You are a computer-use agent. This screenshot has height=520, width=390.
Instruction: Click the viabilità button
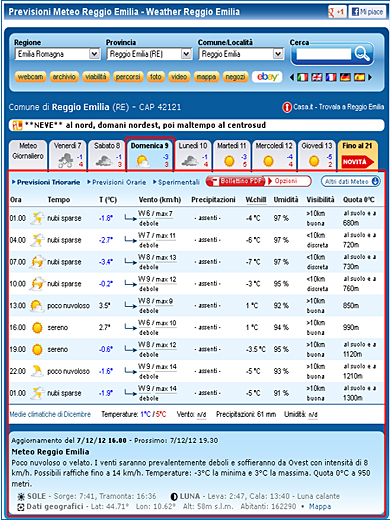[96, 77]
